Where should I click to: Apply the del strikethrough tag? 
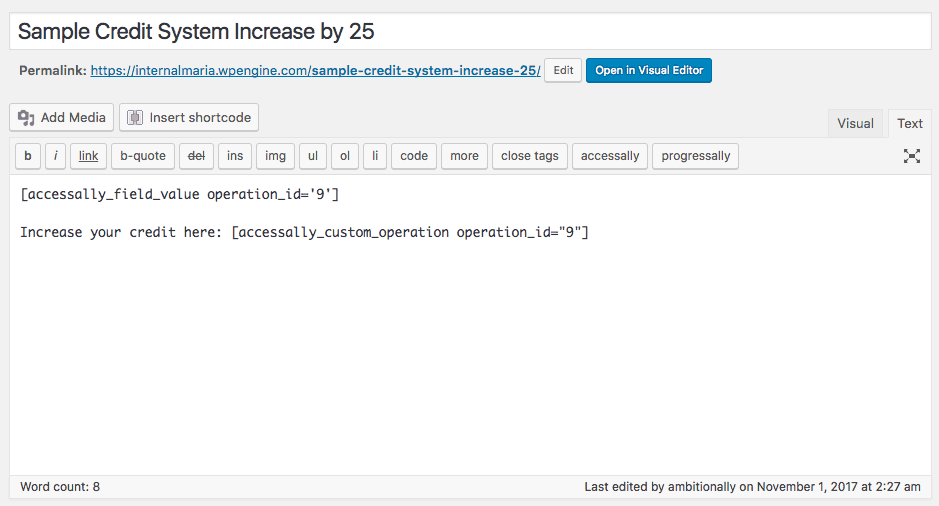pos(197,156)
